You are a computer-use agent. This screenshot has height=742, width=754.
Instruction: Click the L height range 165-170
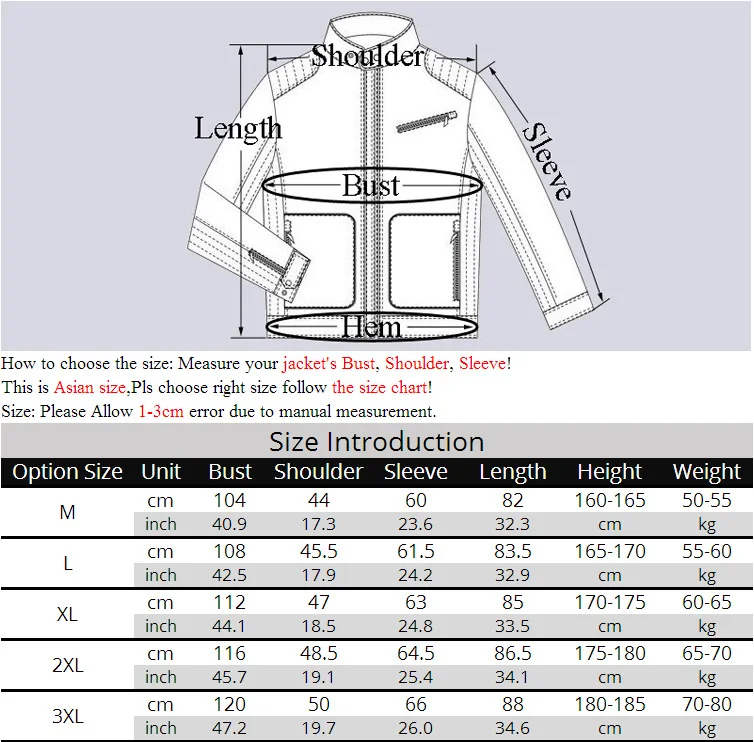[610, 551]
